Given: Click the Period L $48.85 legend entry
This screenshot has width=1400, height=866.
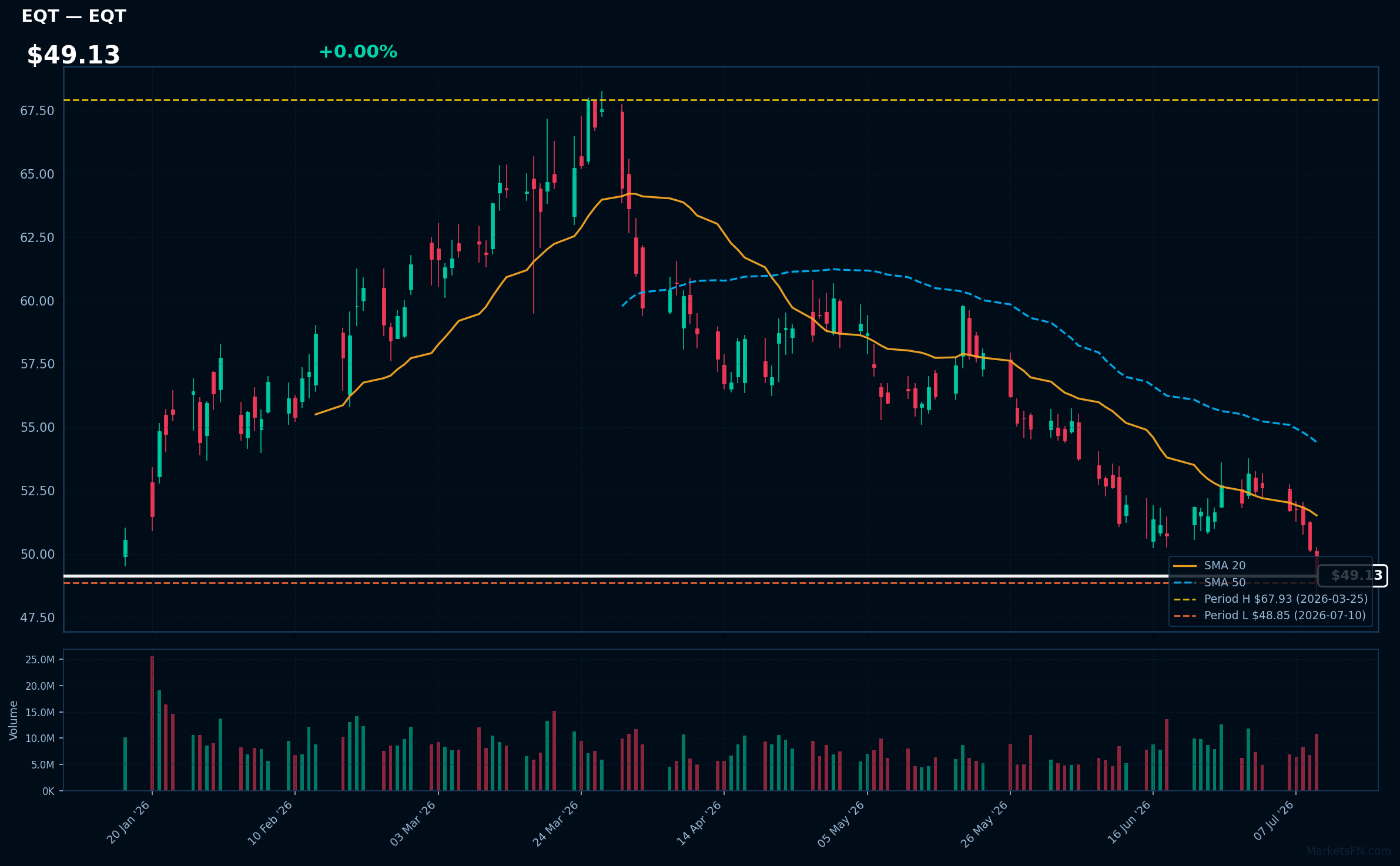Looking at the screenshot, I should [x=1270, y=615].
